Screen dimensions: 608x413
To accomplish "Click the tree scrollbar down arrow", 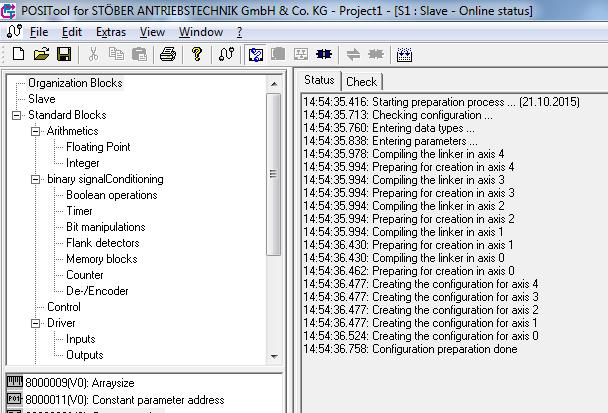I will [274, 356].
